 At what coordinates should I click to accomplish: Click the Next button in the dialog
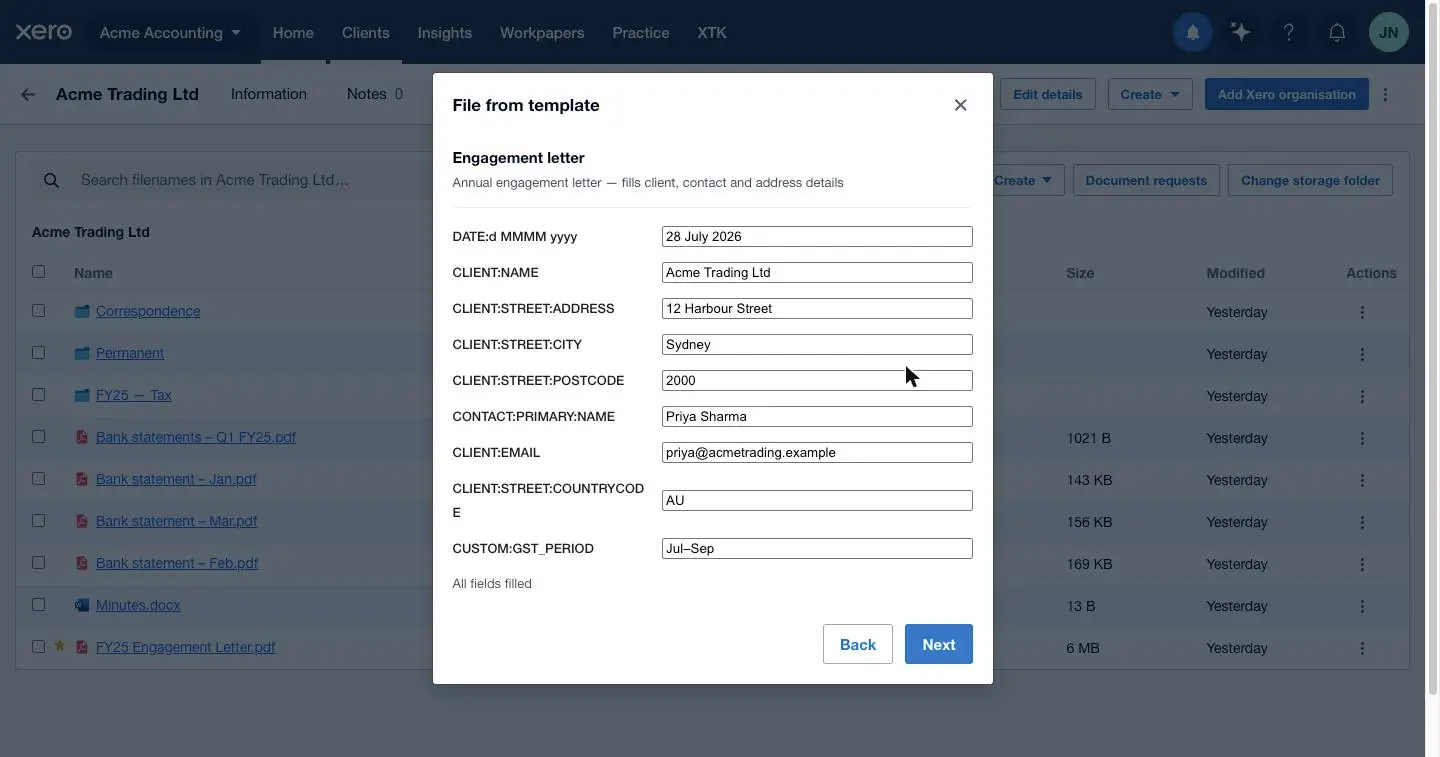[938, 644]
